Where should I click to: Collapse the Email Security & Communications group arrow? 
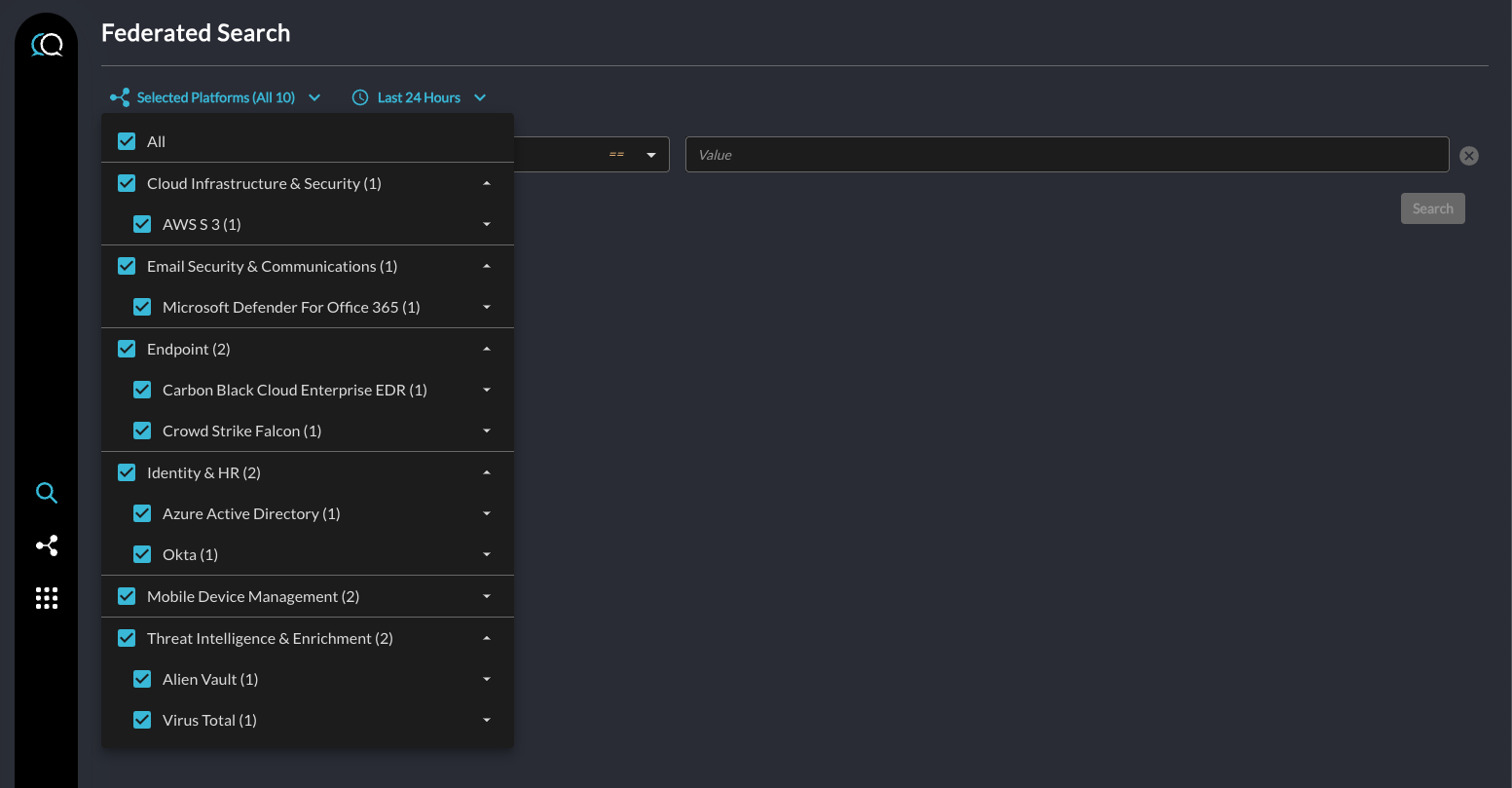pos(487,266)
